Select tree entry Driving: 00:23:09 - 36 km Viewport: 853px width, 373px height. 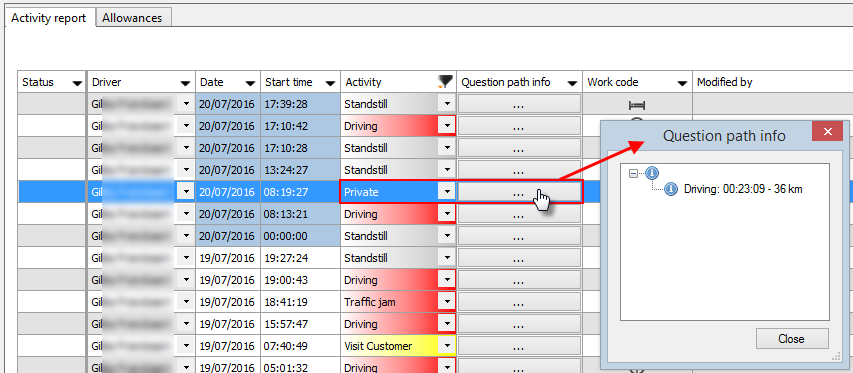tap(743, 189)
